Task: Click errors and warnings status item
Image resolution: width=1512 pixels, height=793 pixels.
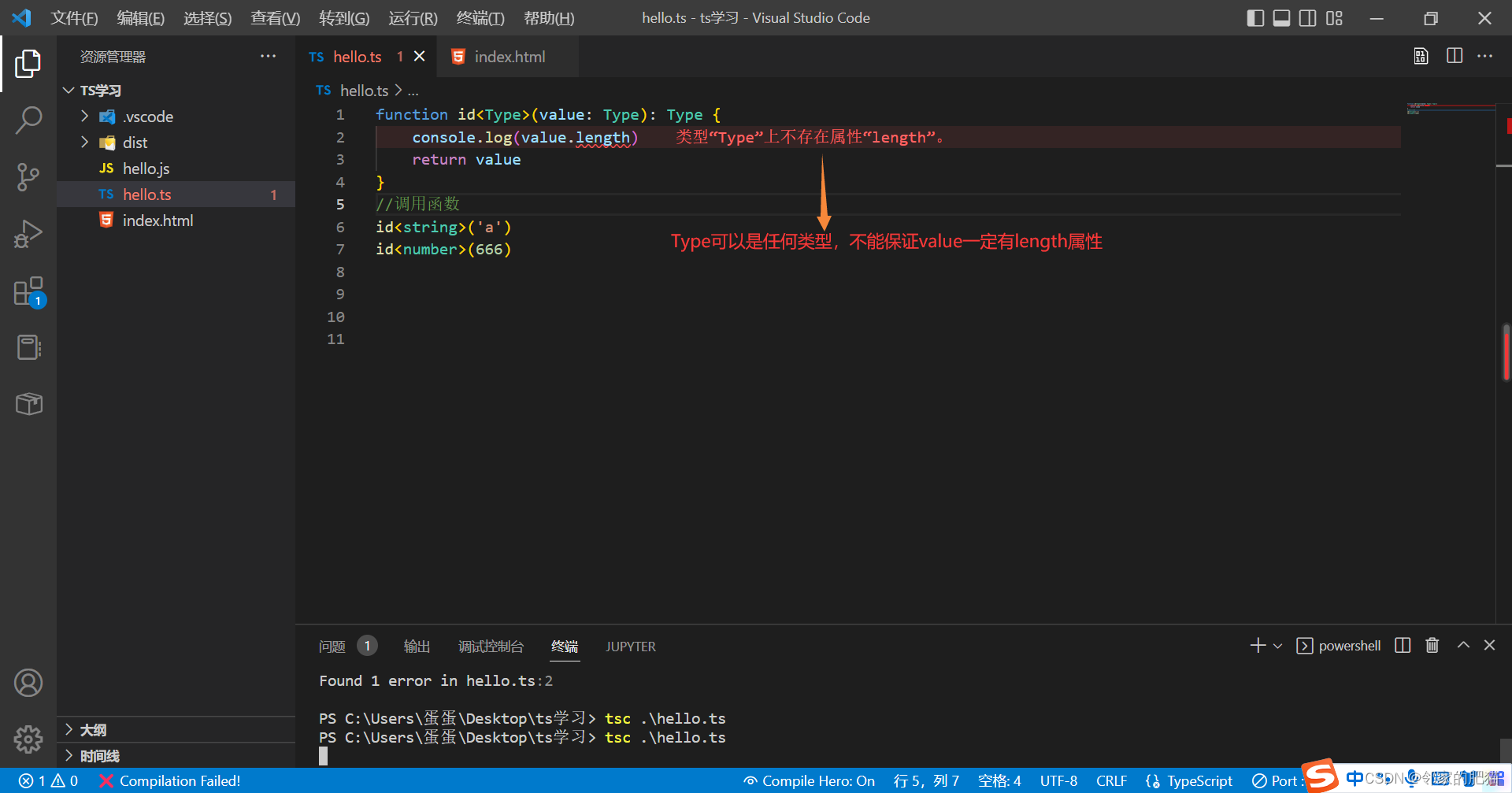Action: click(49, 780)
